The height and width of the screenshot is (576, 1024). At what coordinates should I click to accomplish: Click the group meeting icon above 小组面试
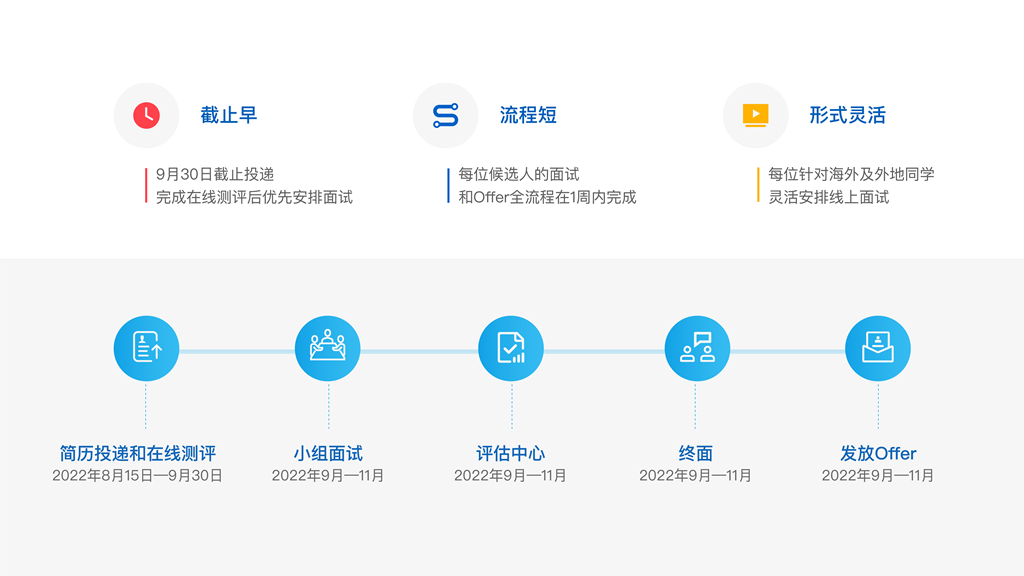pos(327,347)
